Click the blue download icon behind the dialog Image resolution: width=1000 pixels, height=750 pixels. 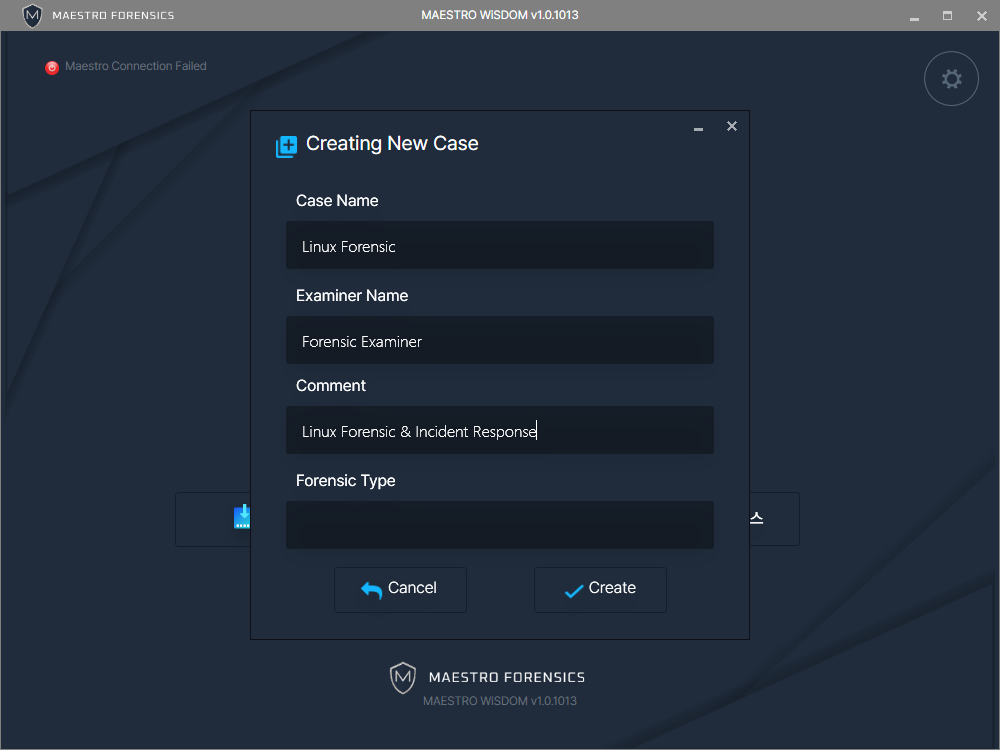(242, 517)
